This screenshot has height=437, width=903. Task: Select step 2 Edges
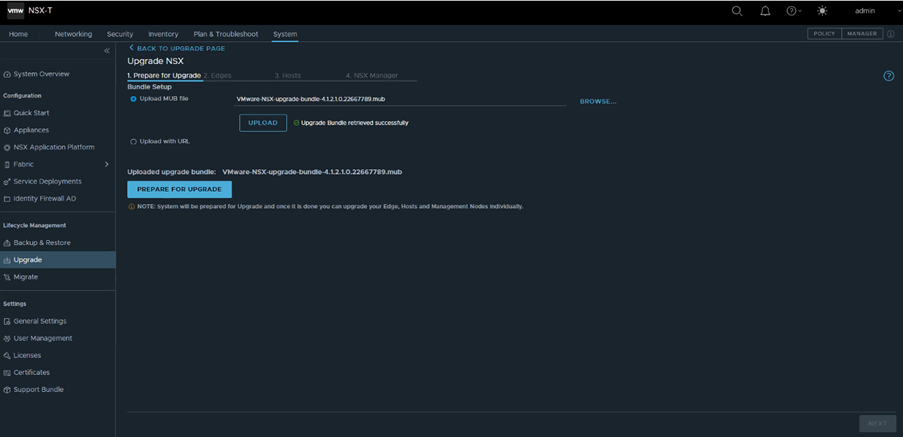click(217, 75)
